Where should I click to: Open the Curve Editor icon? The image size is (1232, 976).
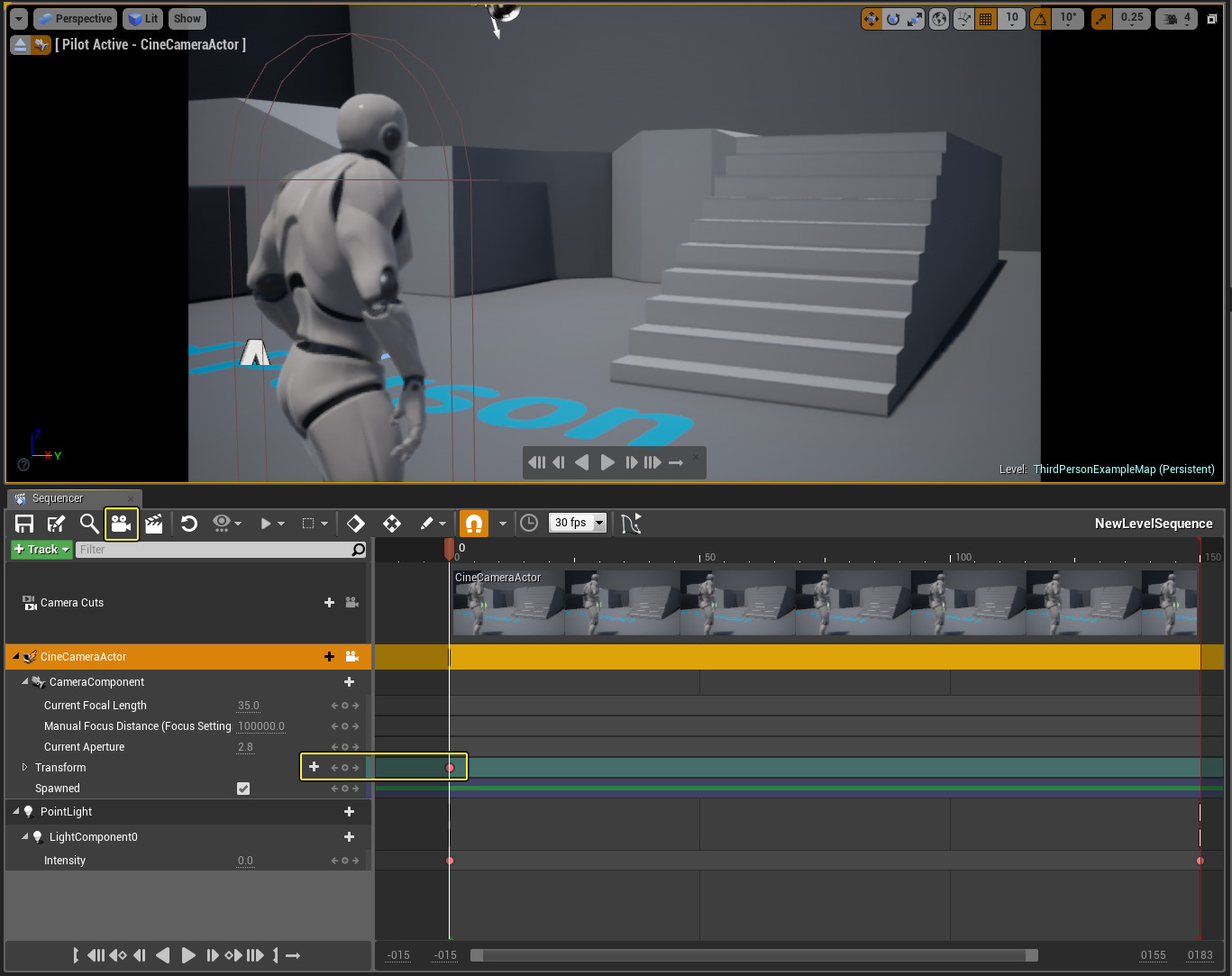631,524
